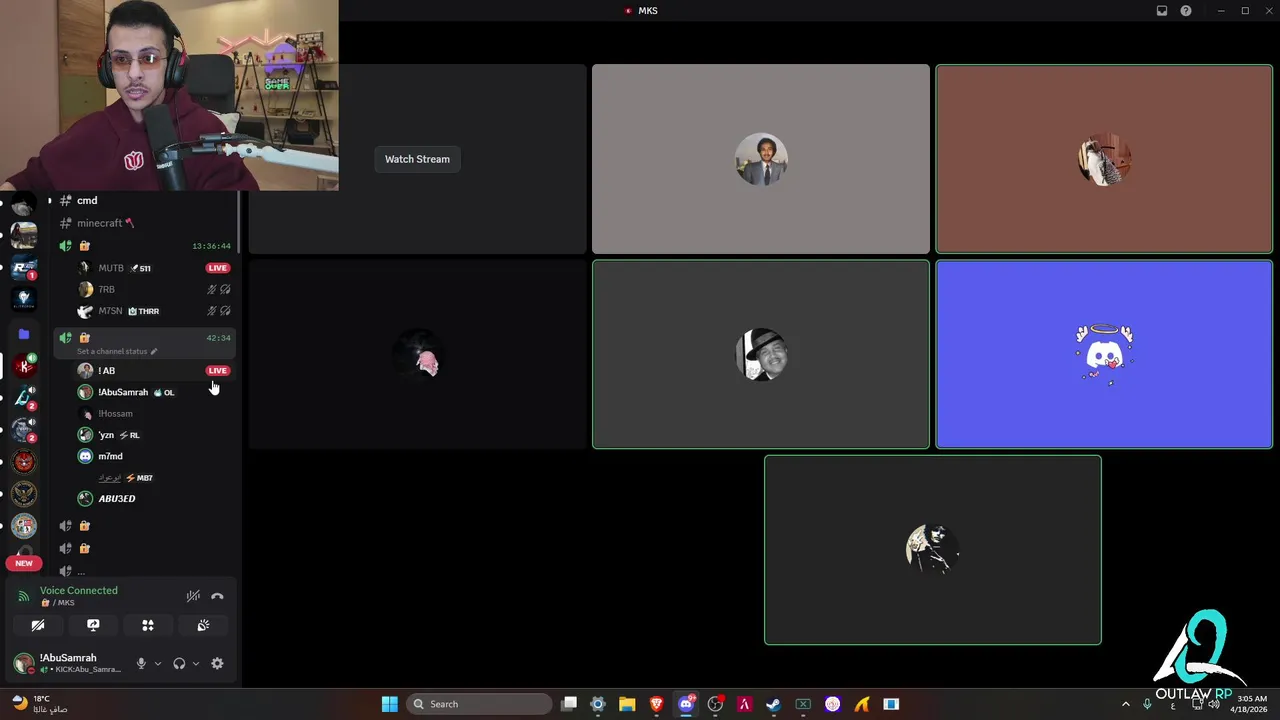
Task: Toggle noise suppression icon
Action: pos(193,596)
